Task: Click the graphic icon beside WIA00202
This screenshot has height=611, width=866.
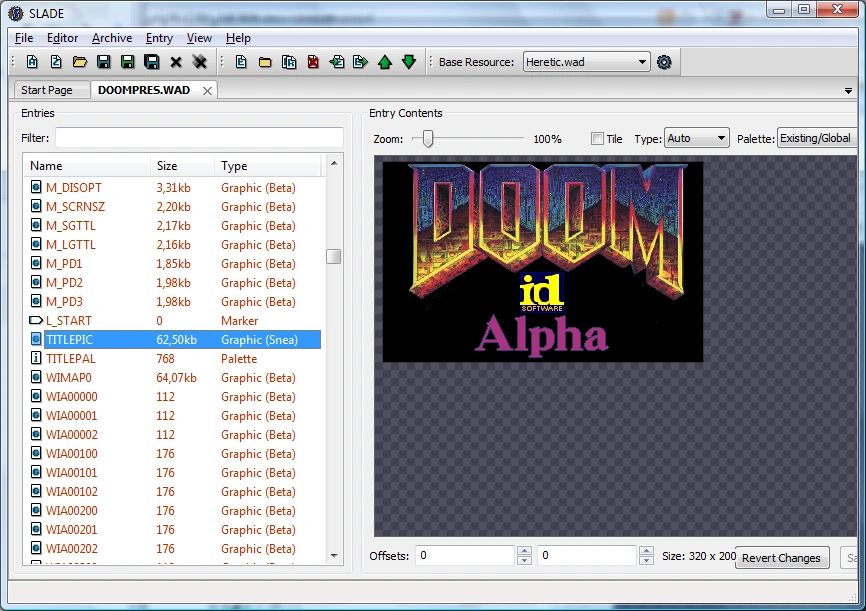Action: pos(36,548)
